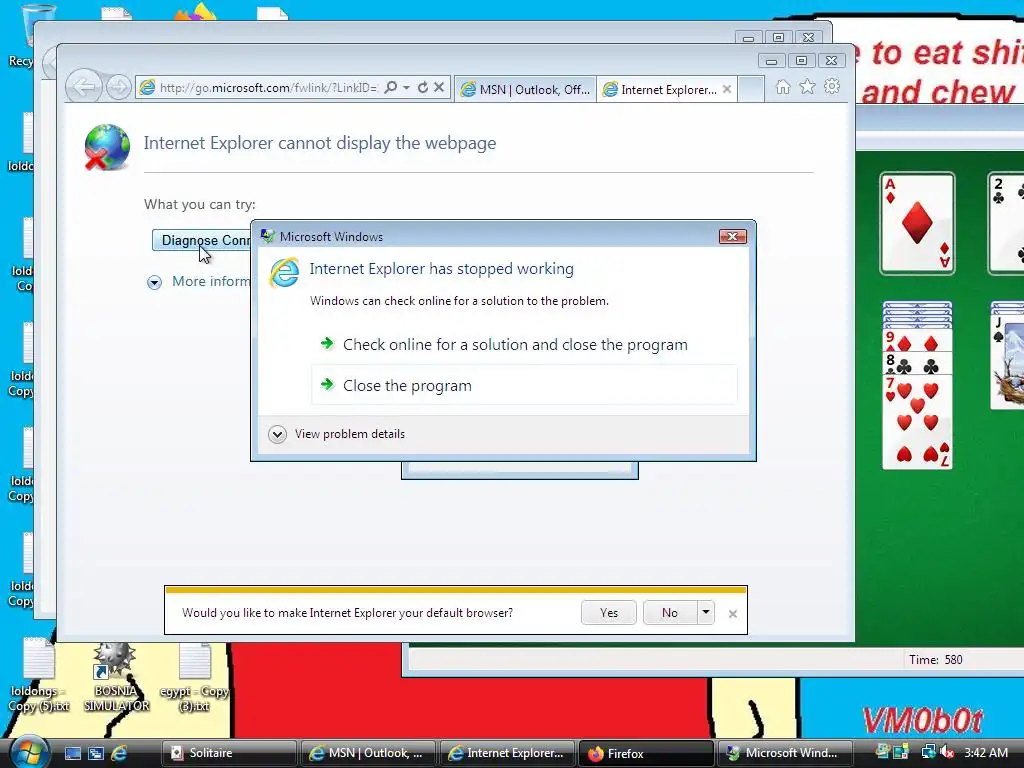Click the Internet Explorer logo in the error dialog

click(285, 272)
